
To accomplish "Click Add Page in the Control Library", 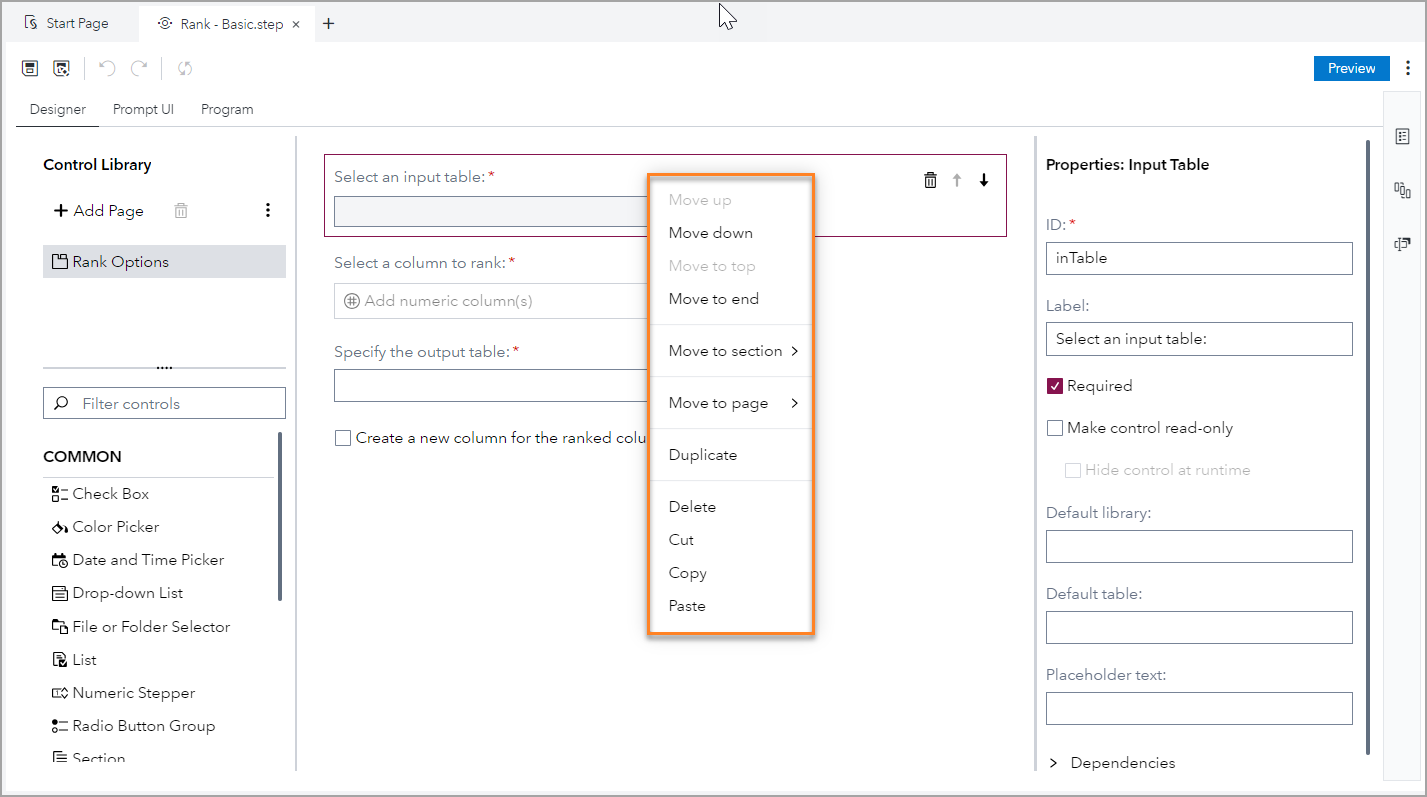I will click(x=98, y=210).
